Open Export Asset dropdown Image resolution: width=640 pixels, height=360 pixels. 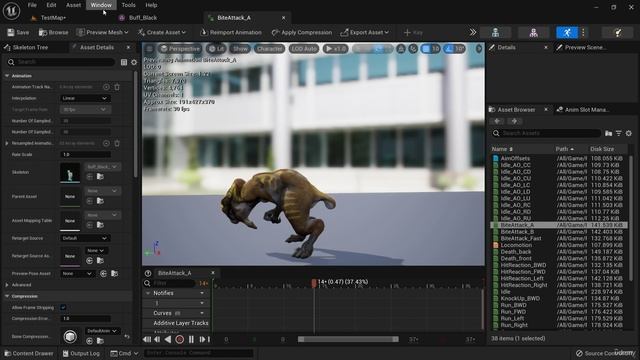point(365,32)
